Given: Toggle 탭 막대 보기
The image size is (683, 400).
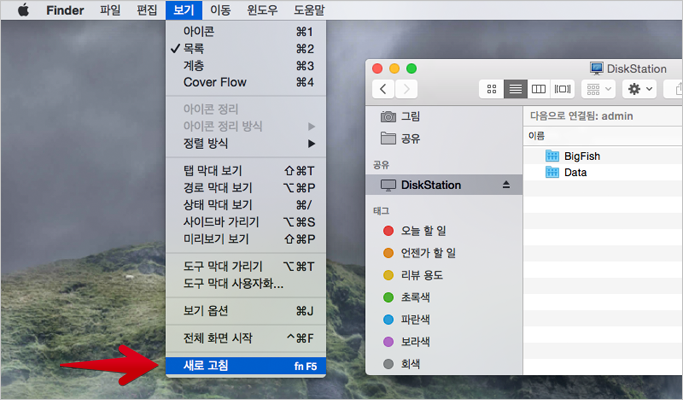Looking at the screenshot, I should (246, 170).
